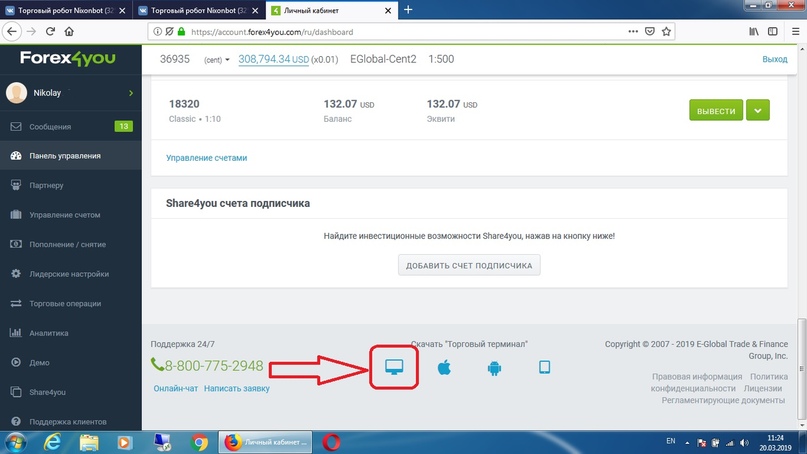Open the Firefox library icon

coord(754,31)
